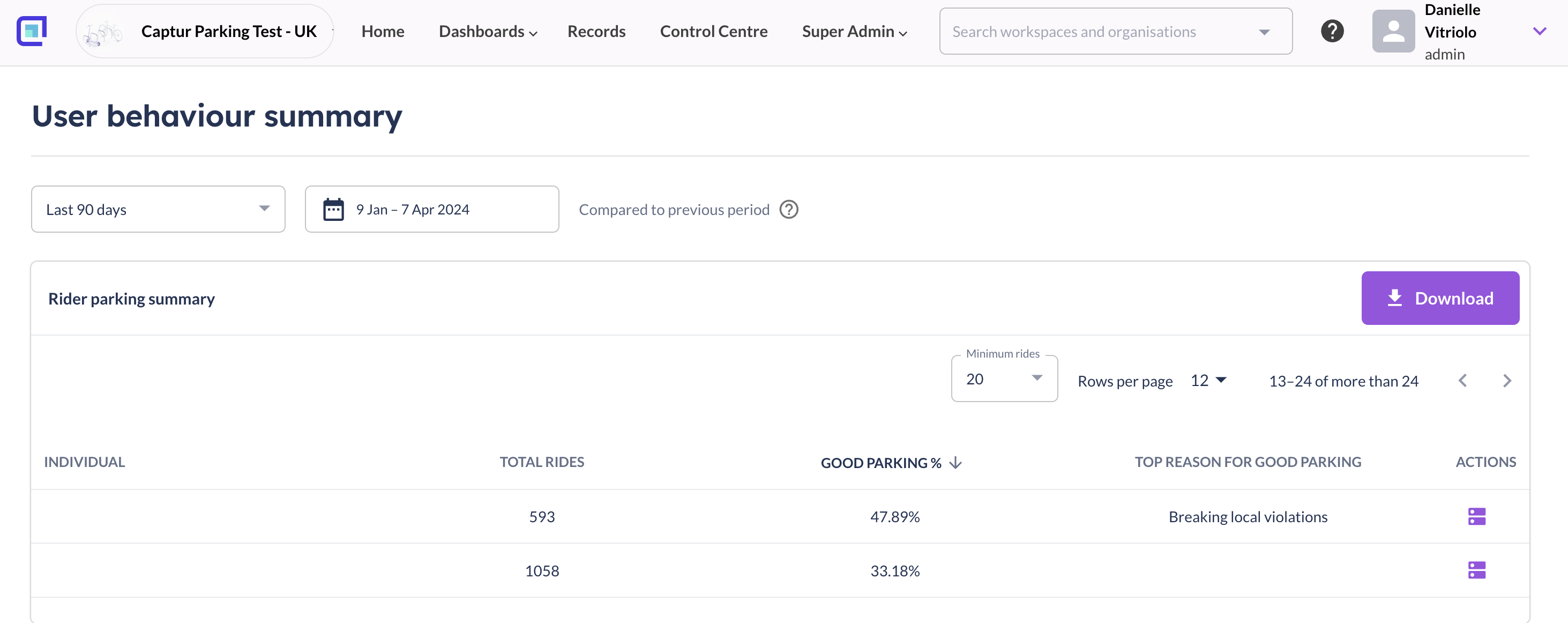The image size is (1568, 623).
Task: Open Control Centre
Action: [713, 31]
